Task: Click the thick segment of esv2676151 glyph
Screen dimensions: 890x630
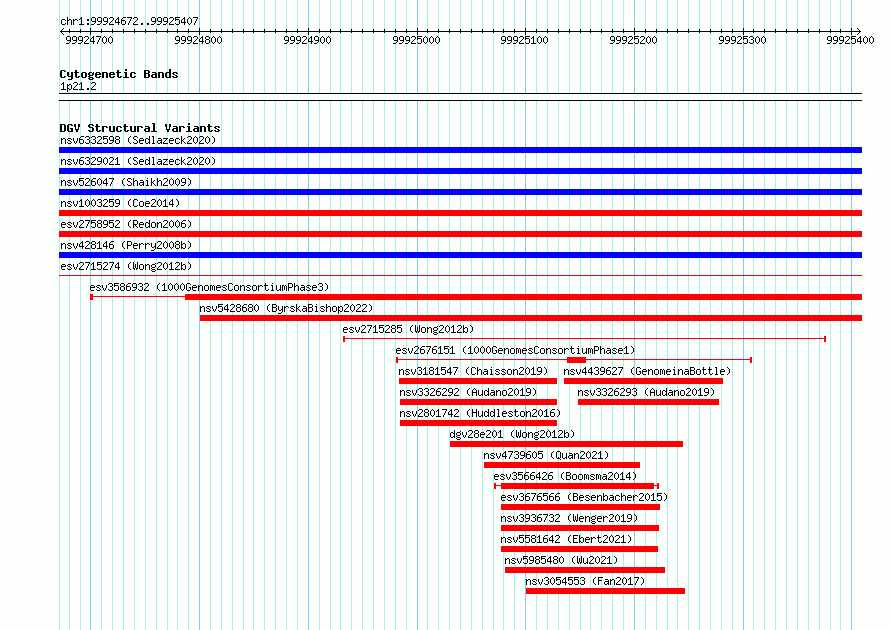Action: (x=577, y=360)
